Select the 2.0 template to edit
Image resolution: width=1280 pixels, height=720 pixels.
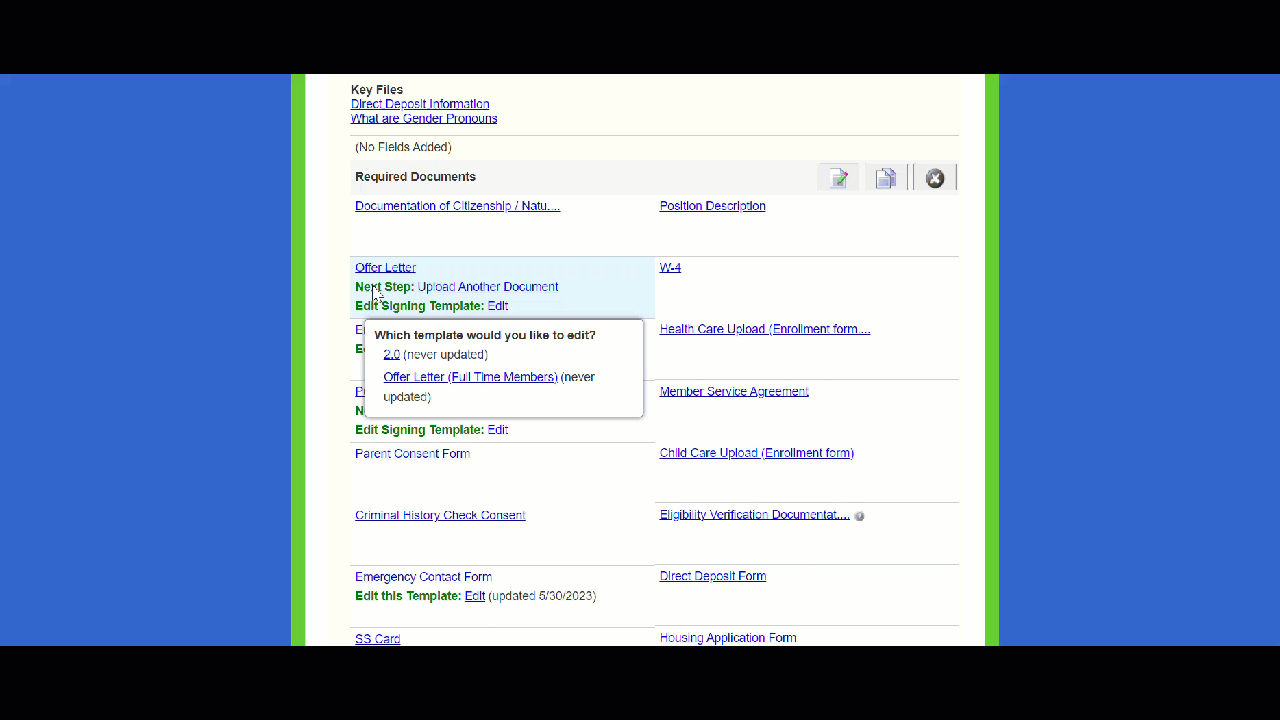point(391,354)
